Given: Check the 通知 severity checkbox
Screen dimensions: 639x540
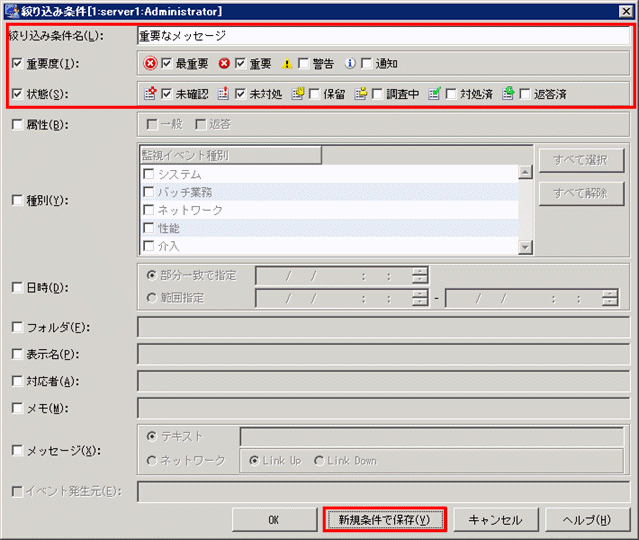Looking at the screenshot, I should click(366, 63).
